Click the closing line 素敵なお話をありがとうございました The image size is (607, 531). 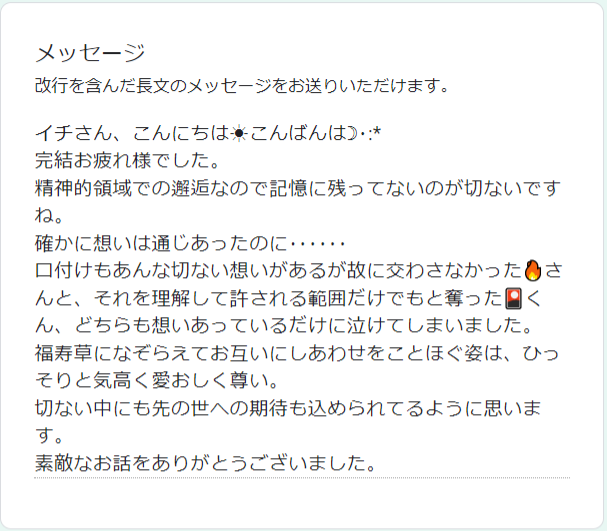pyautogui.click(x=206, y=463)
